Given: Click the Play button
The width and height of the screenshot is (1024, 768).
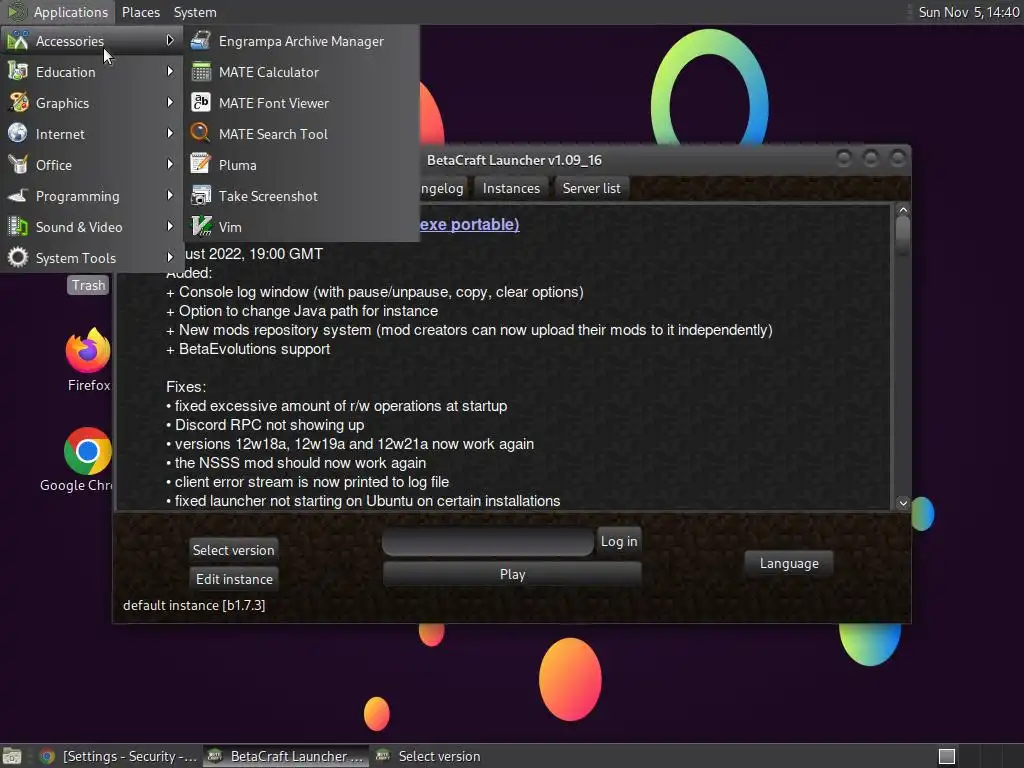Looking at the screenshot, I should [512, 574].
